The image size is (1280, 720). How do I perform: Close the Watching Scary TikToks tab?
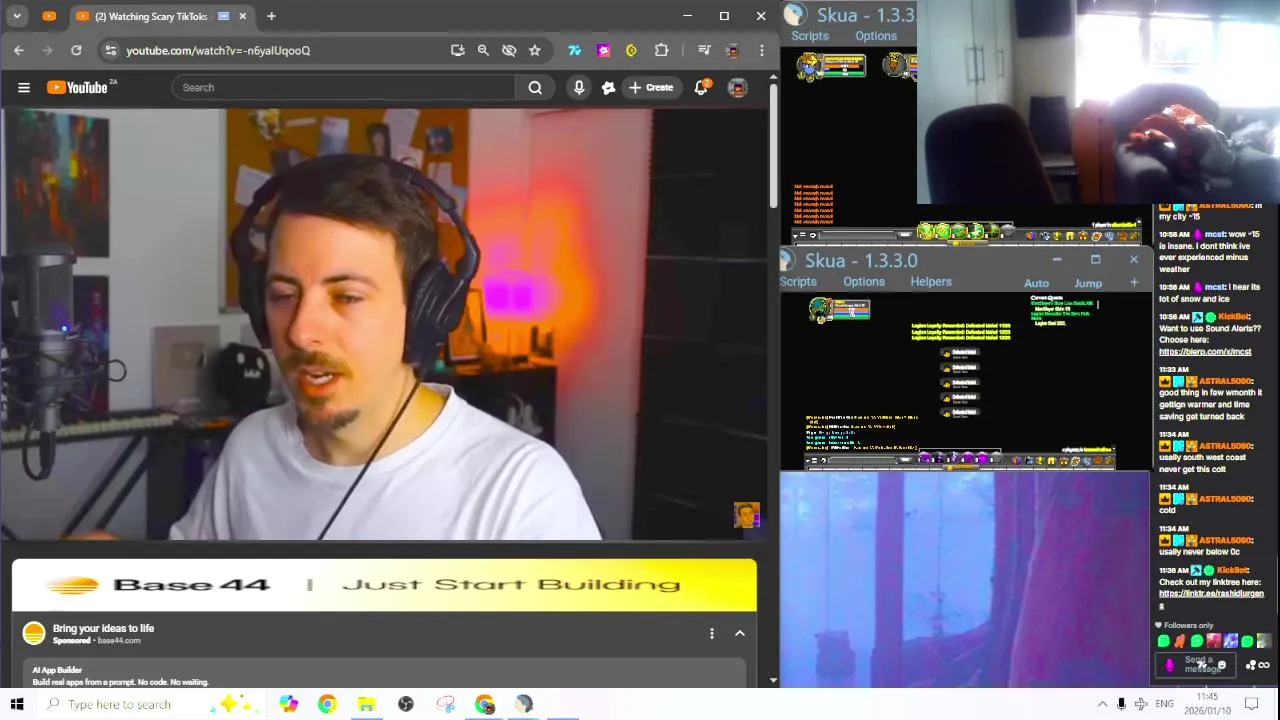(243, 16)
